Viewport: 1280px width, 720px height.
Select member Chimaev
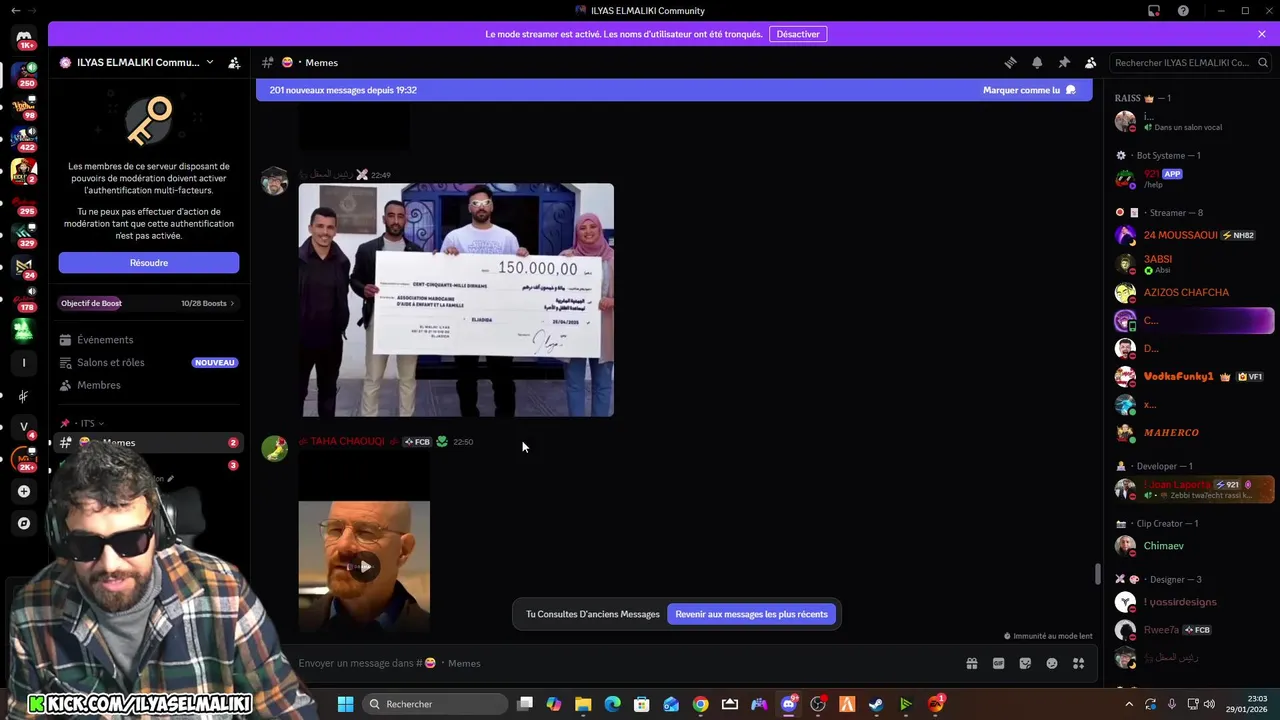coord(1194,546)
